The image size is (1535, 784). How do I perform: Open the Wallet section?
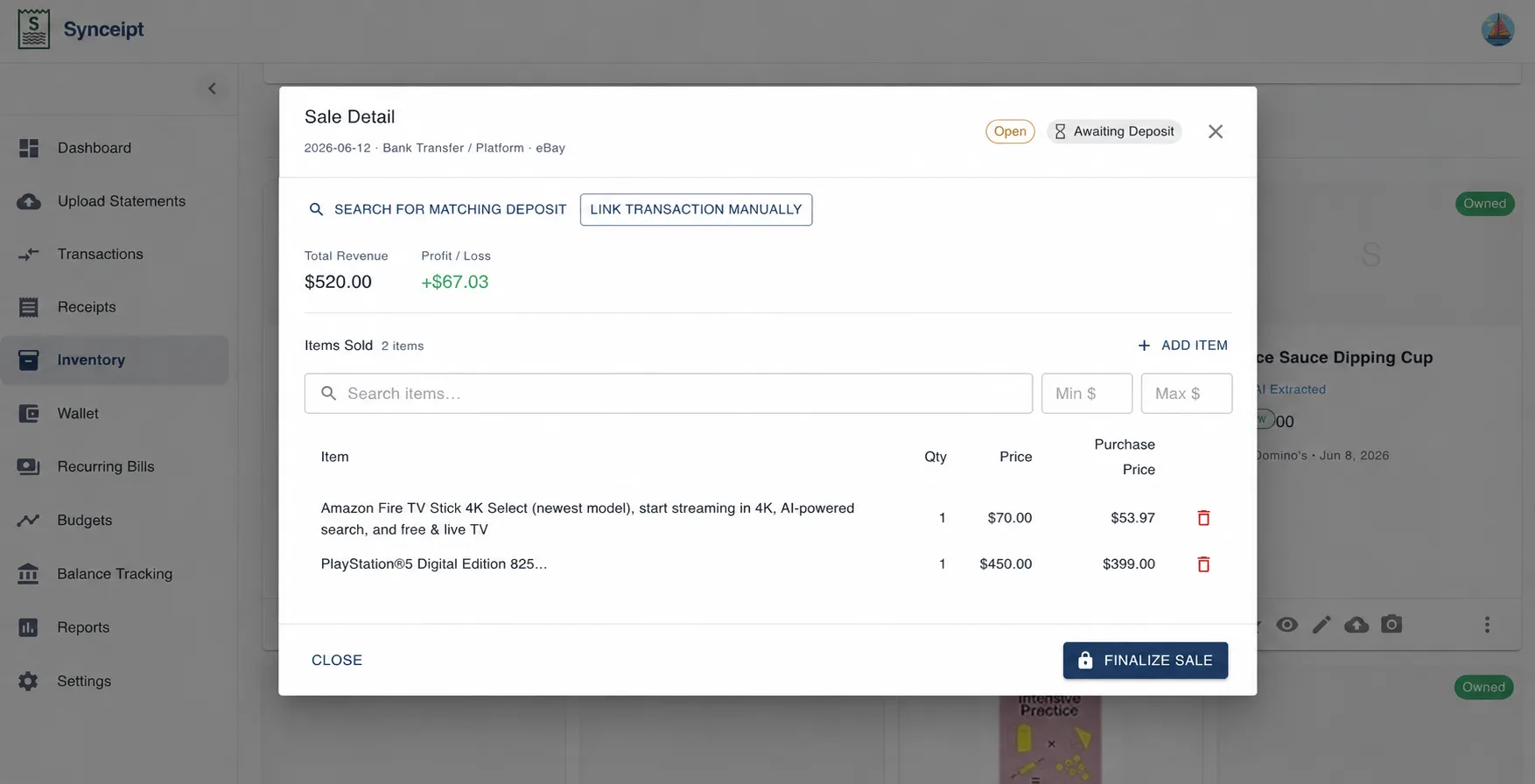point(115,413)
